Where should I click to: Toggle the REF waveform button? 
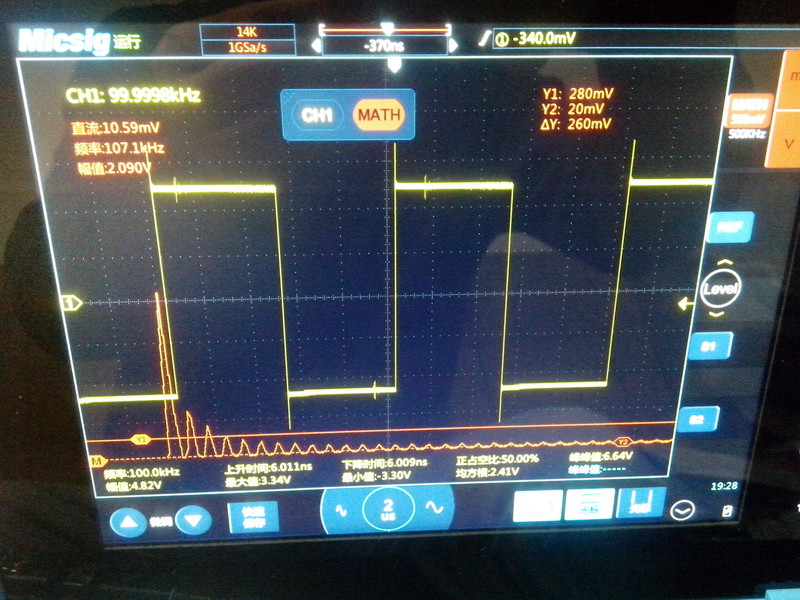click(x=729, y=228)
